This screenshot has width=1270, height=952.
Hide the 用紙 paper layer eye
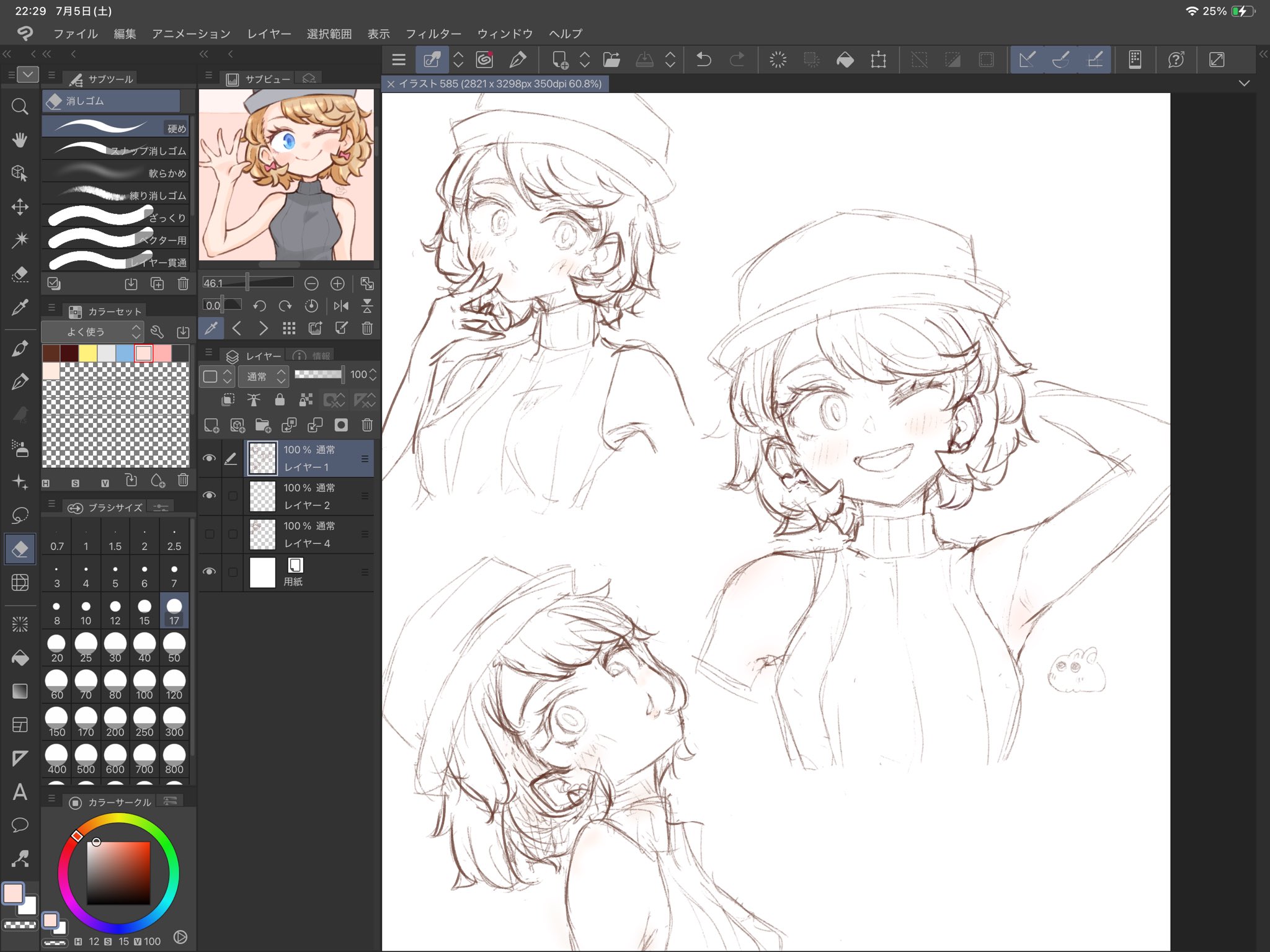210,571
